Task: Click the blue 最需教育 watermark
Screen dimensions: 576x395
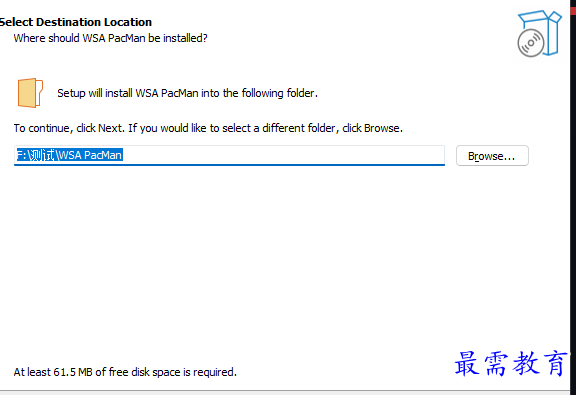Action: (511, 363)
